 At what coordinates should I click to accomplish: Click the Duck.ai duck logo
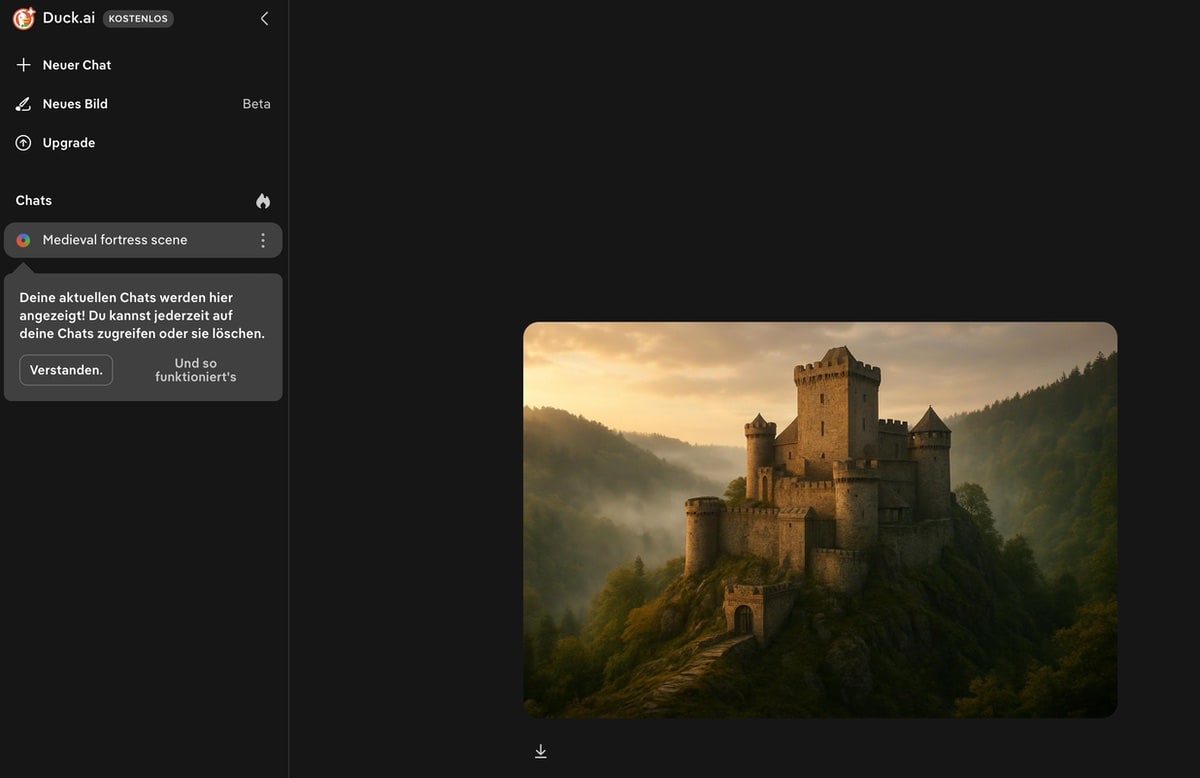tap(24, 18)
